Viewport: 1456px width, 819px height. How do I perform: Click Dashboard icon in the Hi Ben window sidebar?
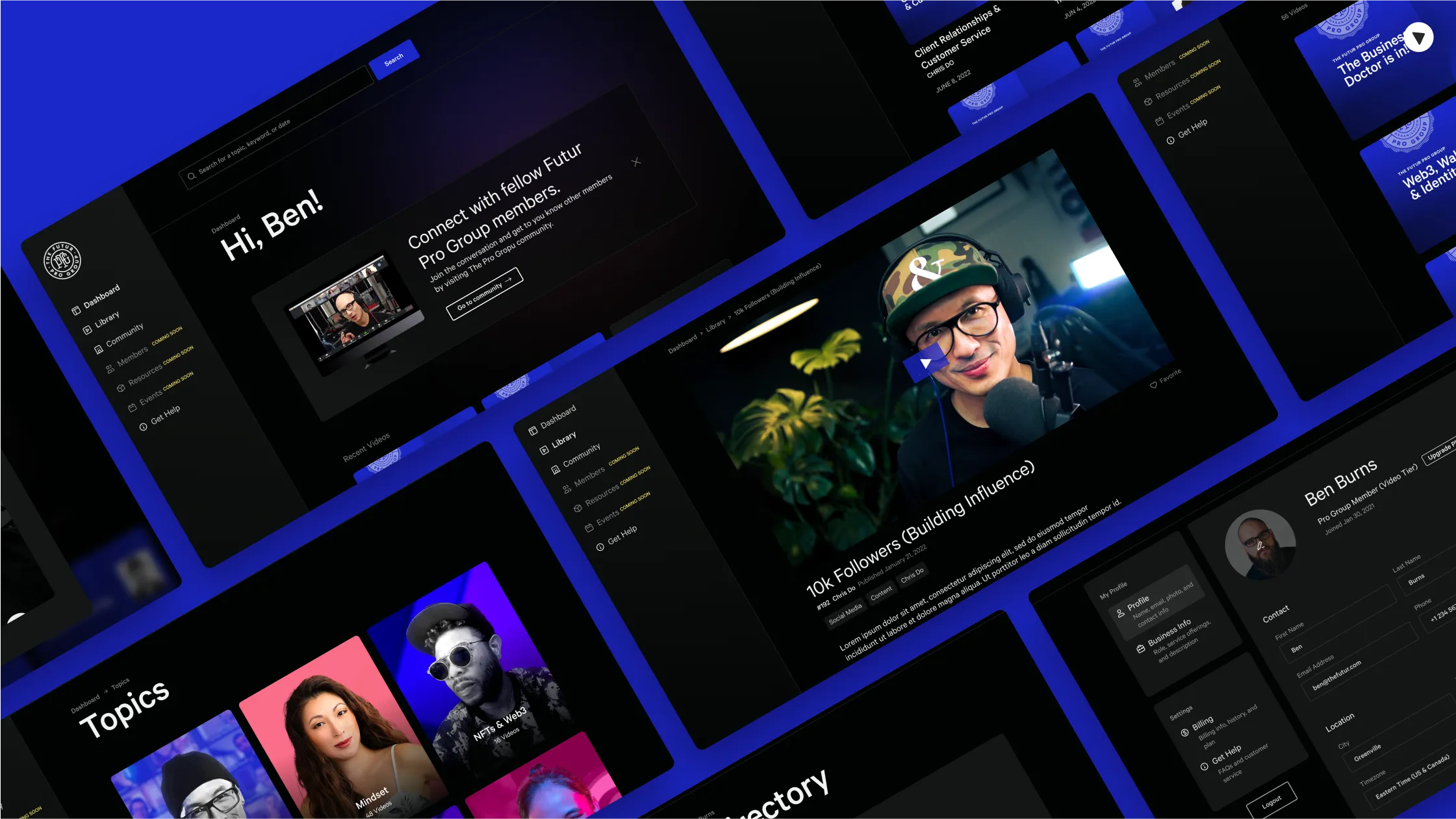coord(76,310)
